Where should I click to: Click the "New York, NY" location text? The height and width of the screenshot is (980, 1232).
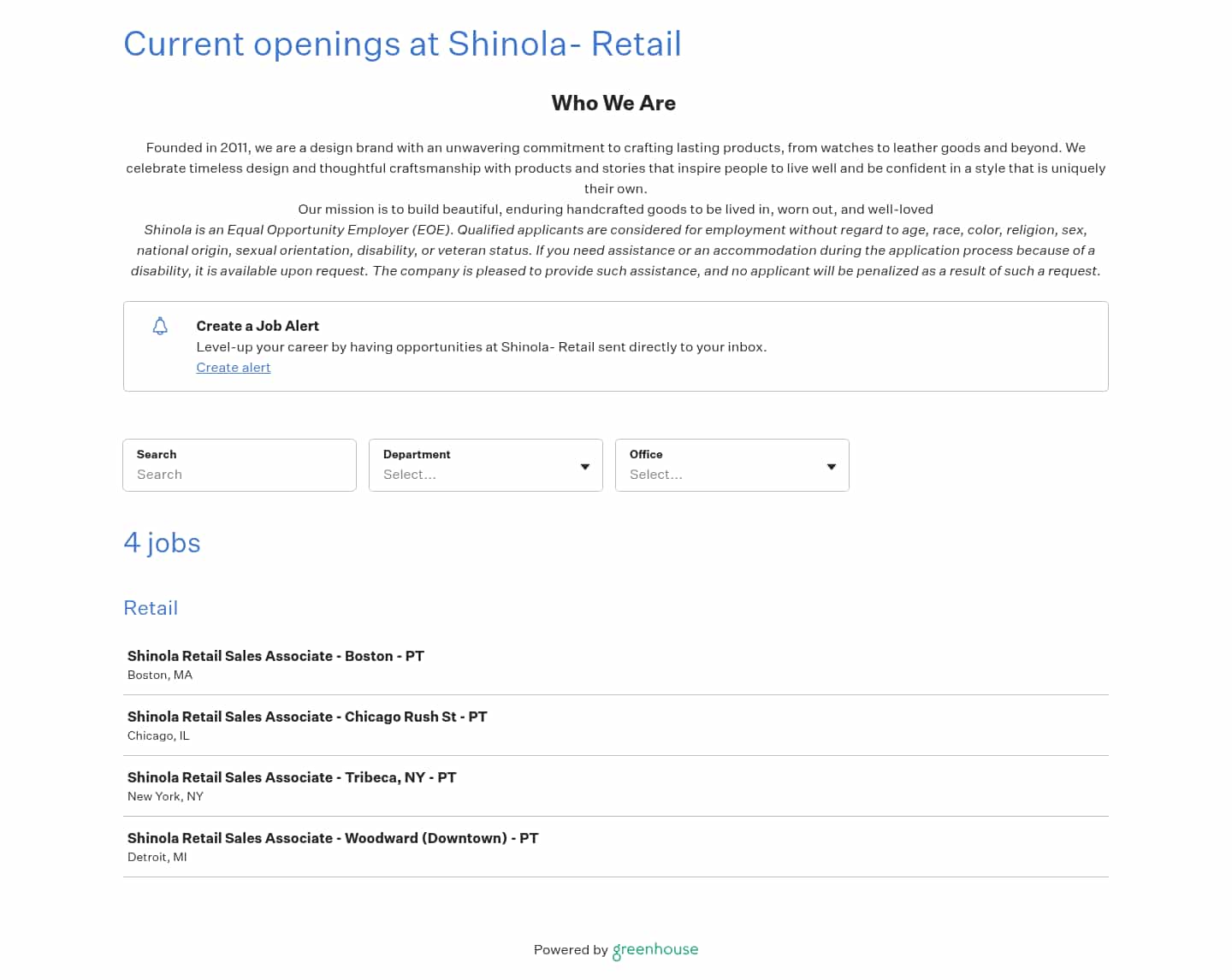coord(165,796)
